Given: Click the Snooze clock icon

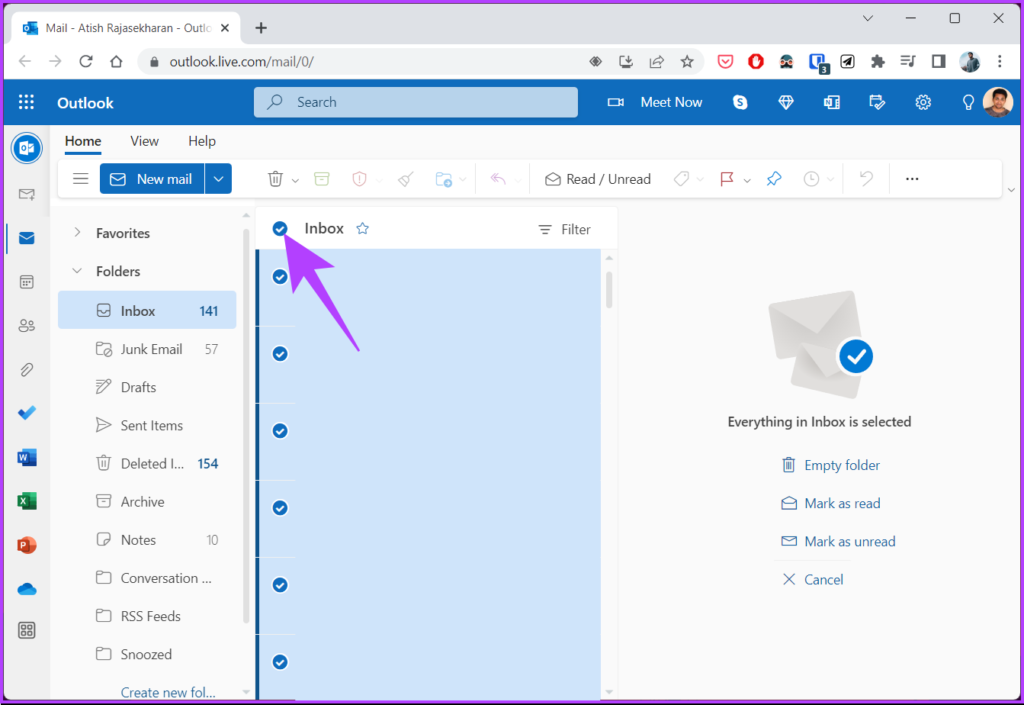Looking at the screenshot, I should coord(811,179).
